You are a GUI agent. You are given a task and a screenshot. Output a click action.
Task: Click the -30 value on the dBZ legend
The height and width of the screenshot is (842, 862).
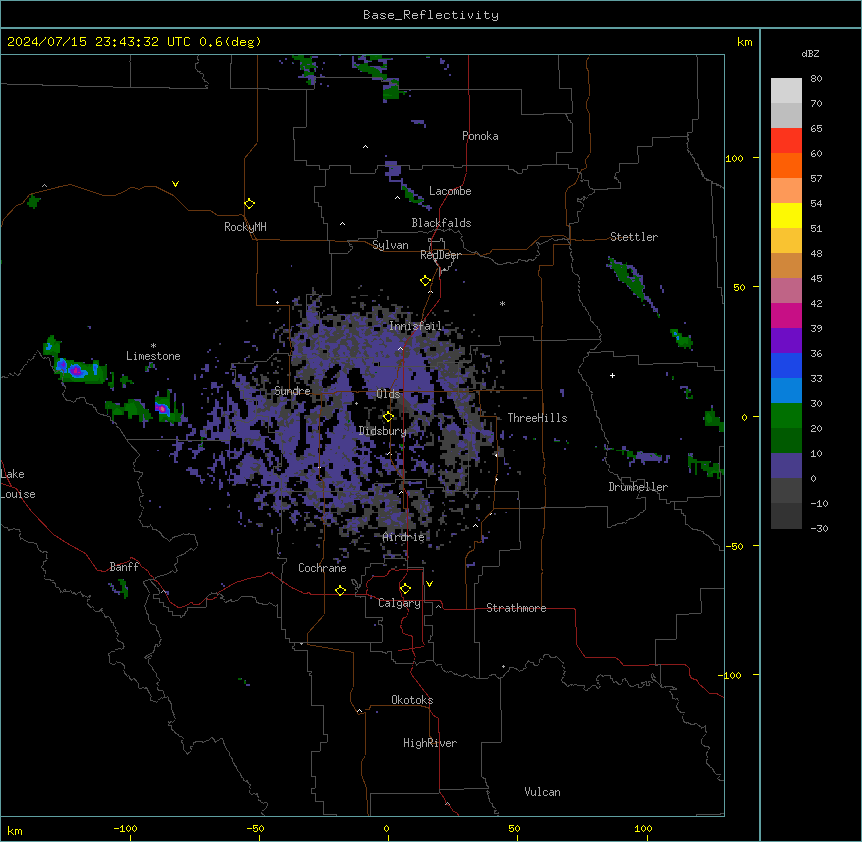coord(819,528)
